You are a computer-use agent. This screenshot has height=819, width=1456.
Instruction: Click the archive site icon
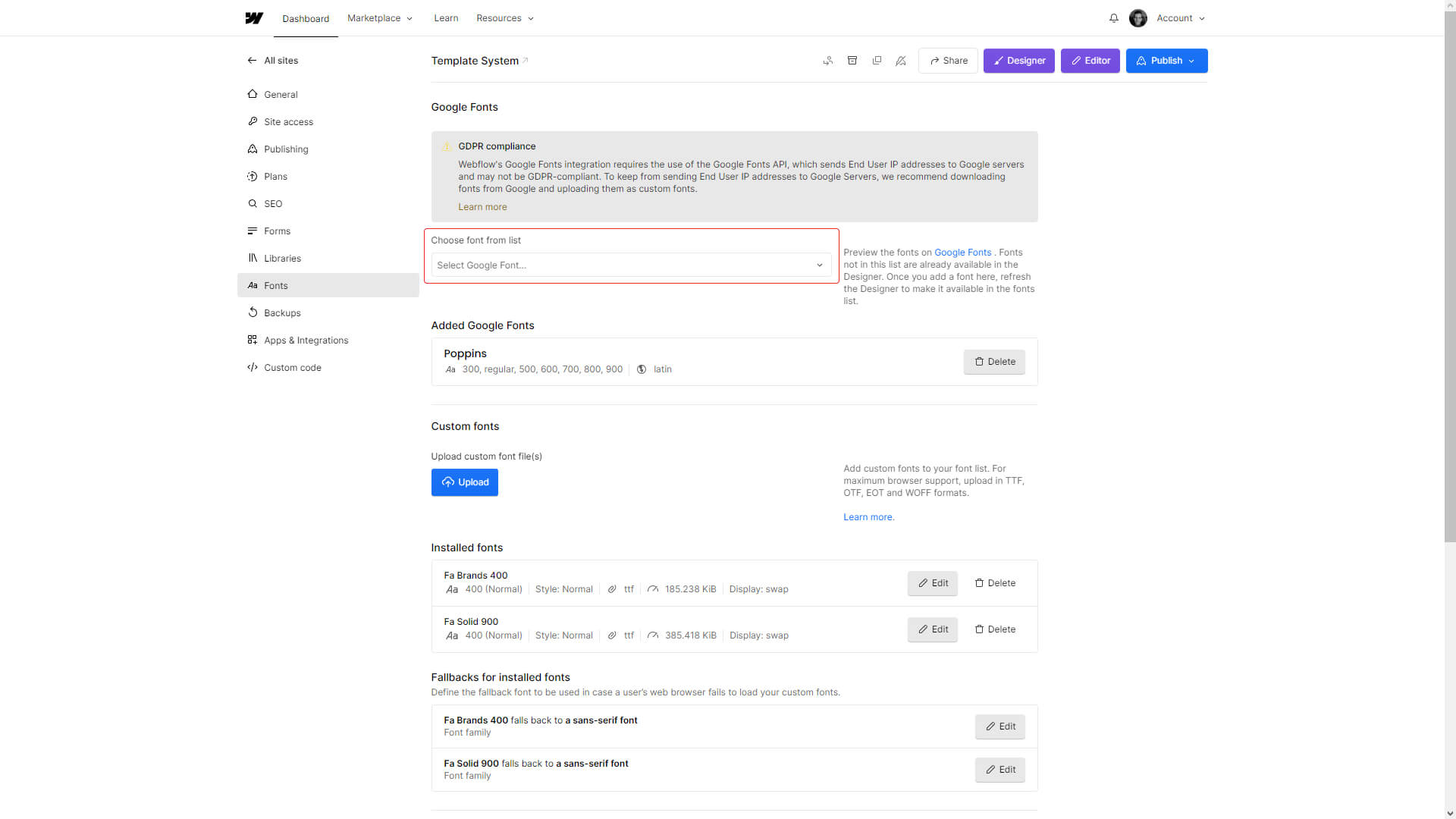852,61
